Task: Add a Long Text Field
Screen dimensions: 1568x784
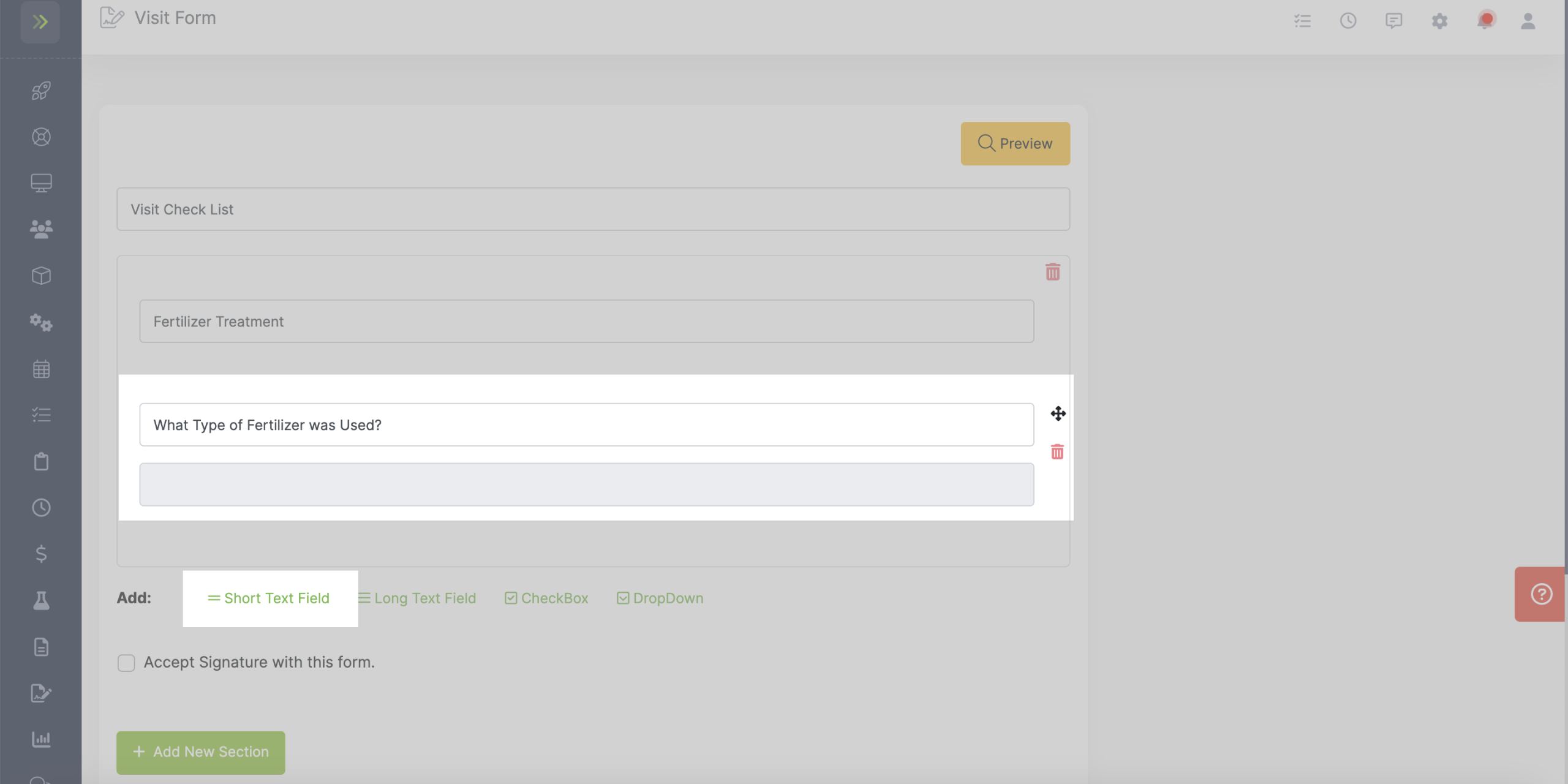Action: pyautogui.click(x=417, y=598)
